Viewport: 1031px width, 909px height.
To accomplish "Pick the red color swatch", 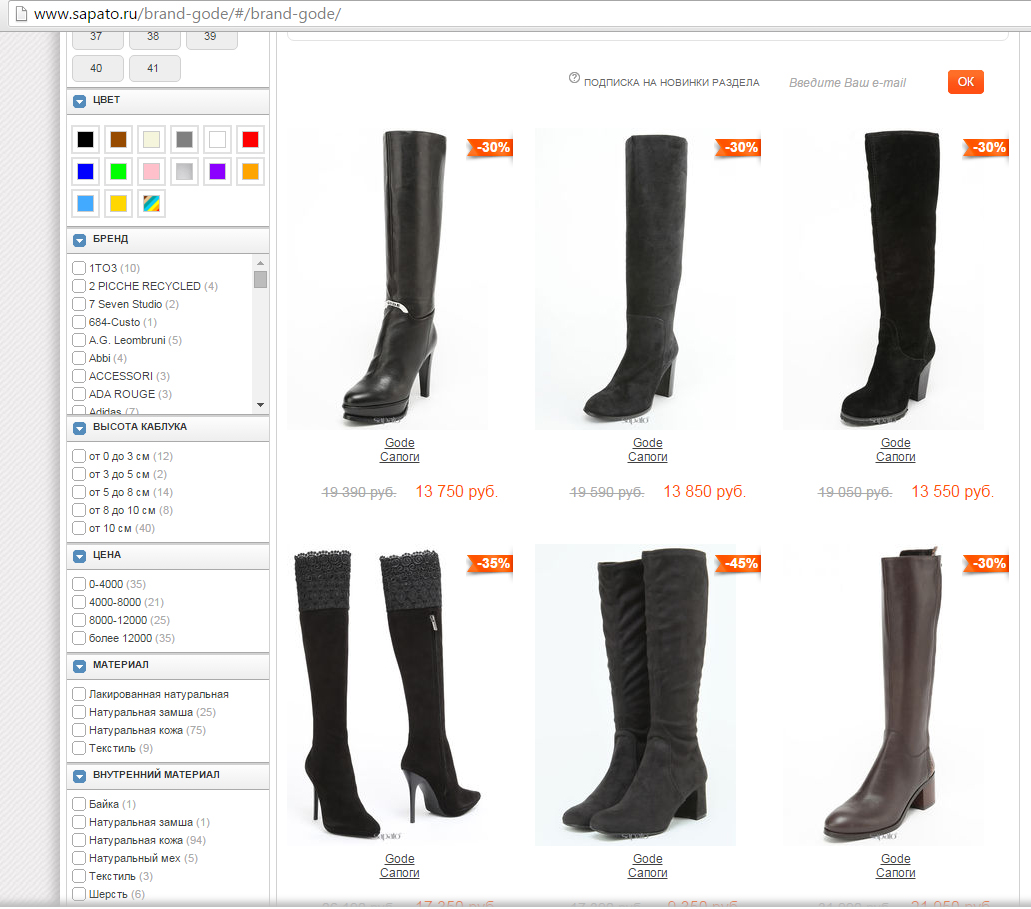I will pyautogui.click(x=250, y=139).
